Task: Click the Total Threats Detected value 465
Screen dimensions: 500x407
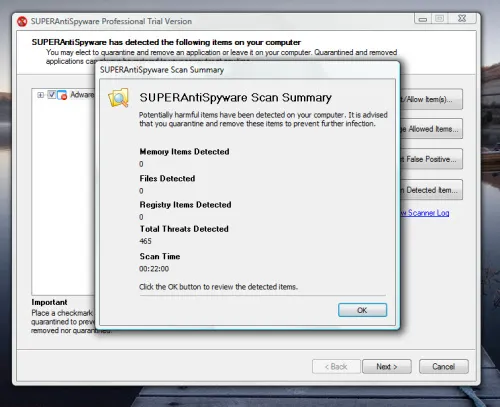Action: point(145,241)
